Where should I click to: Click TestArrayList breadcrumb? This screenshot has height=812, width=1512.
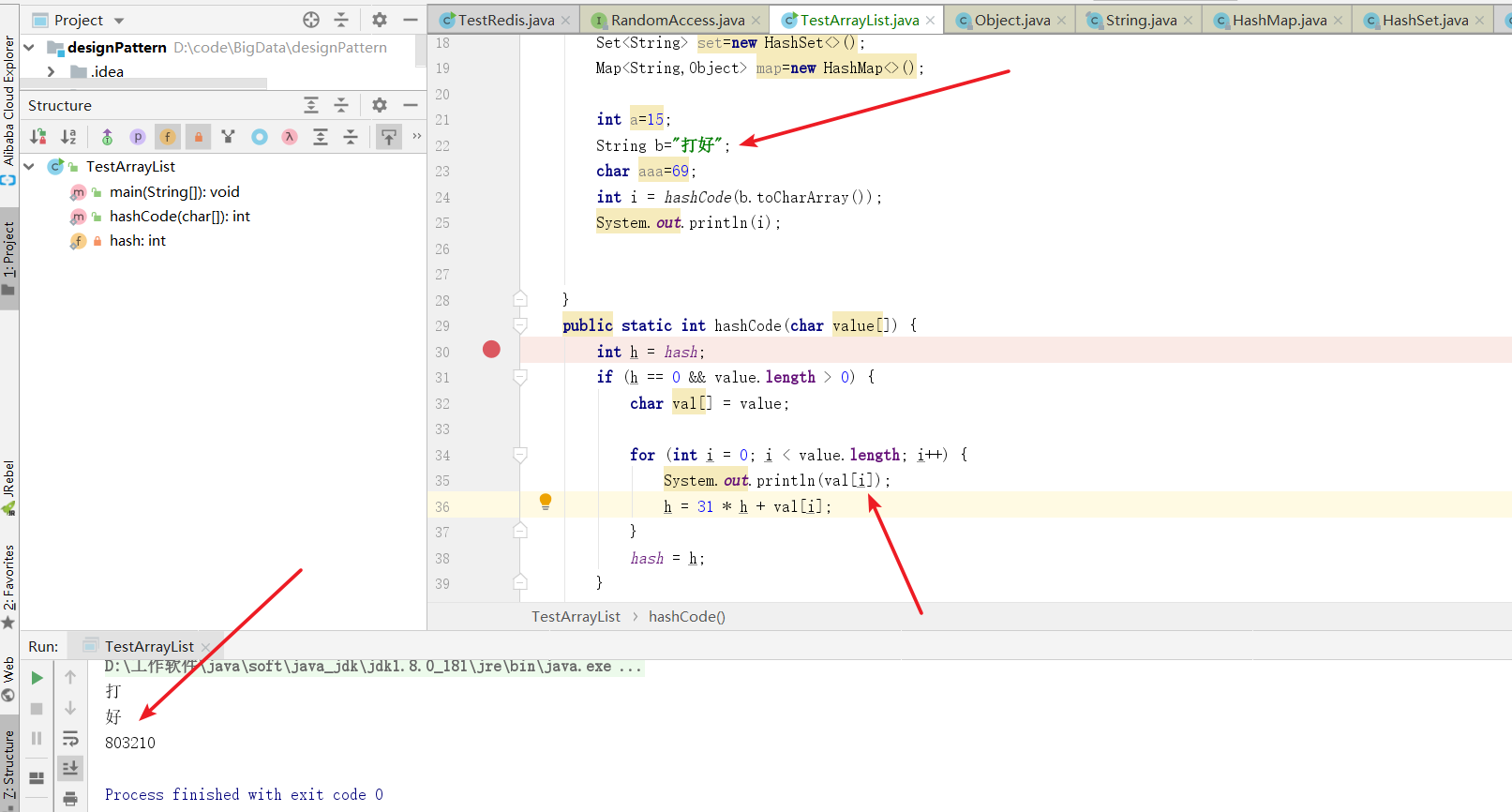[x=576, y=616]
